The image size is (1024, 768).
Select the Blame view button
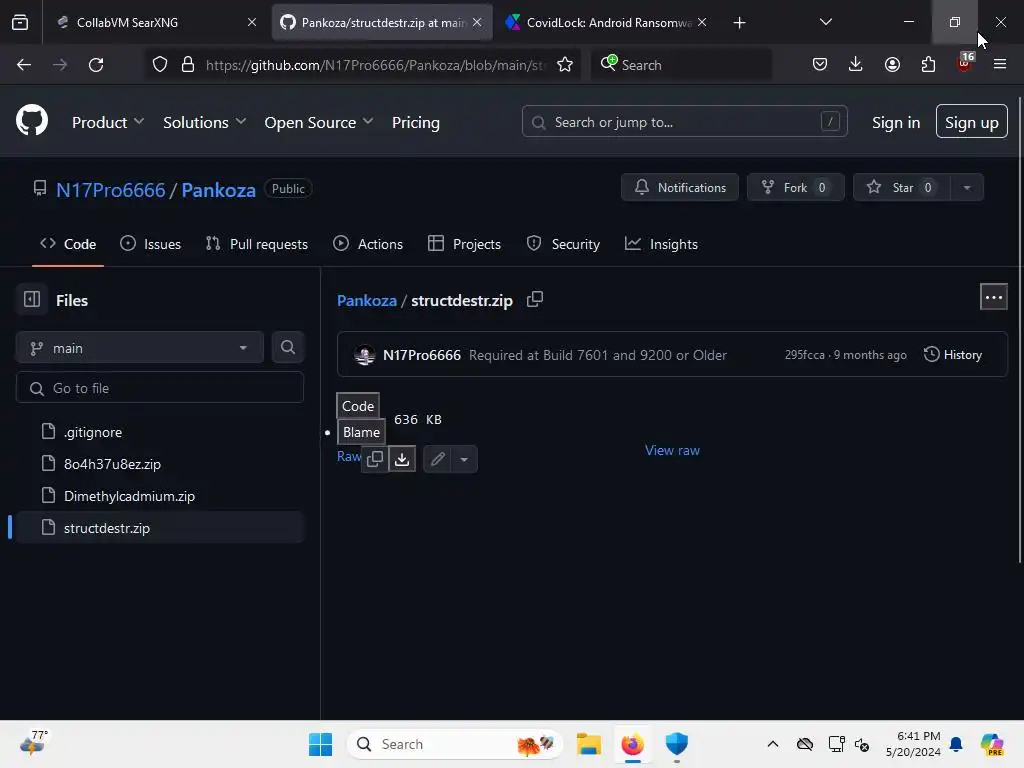(x=361, y=432)
